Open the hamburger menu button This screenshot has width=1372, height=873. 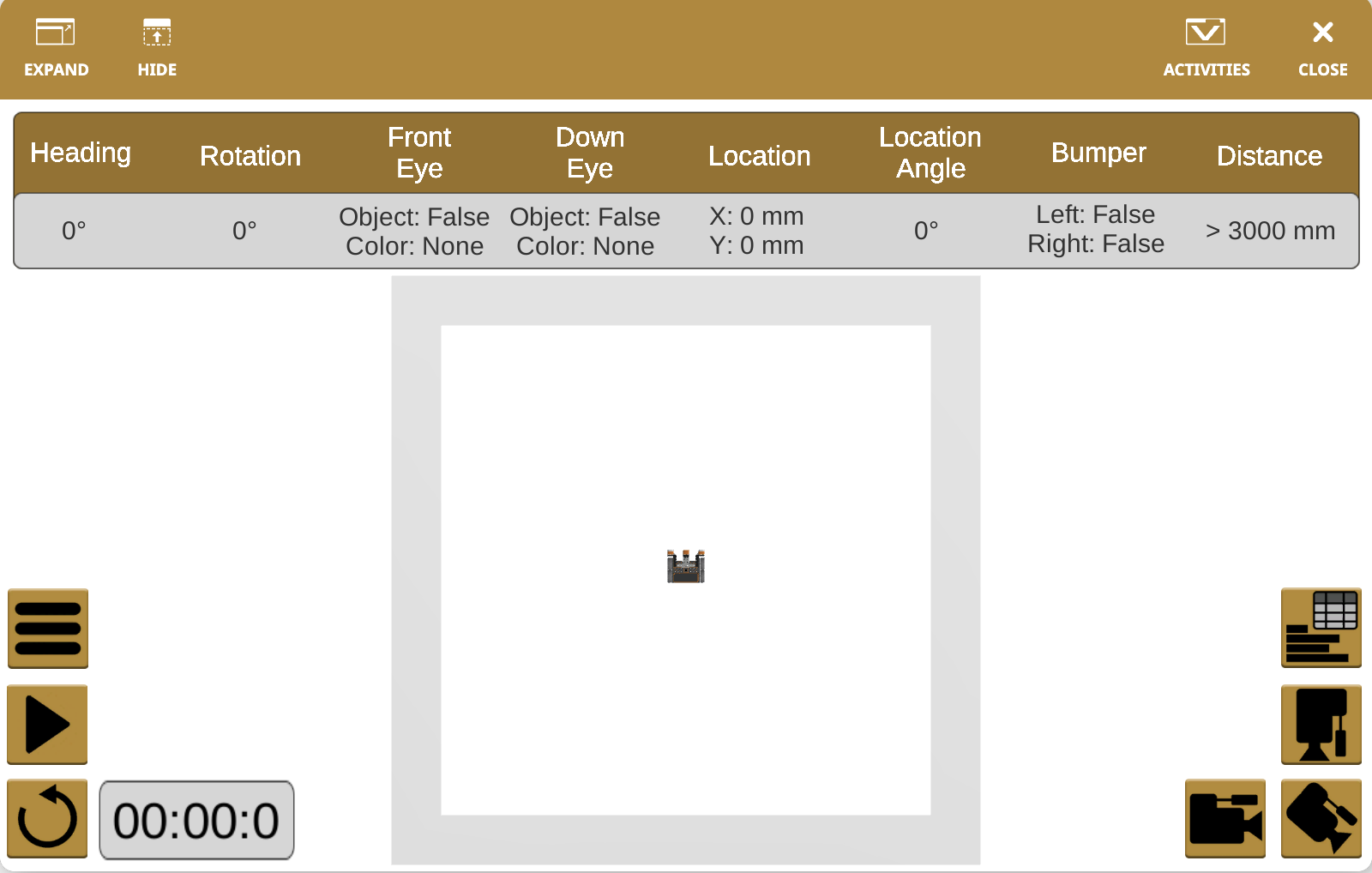coord(48,629)
